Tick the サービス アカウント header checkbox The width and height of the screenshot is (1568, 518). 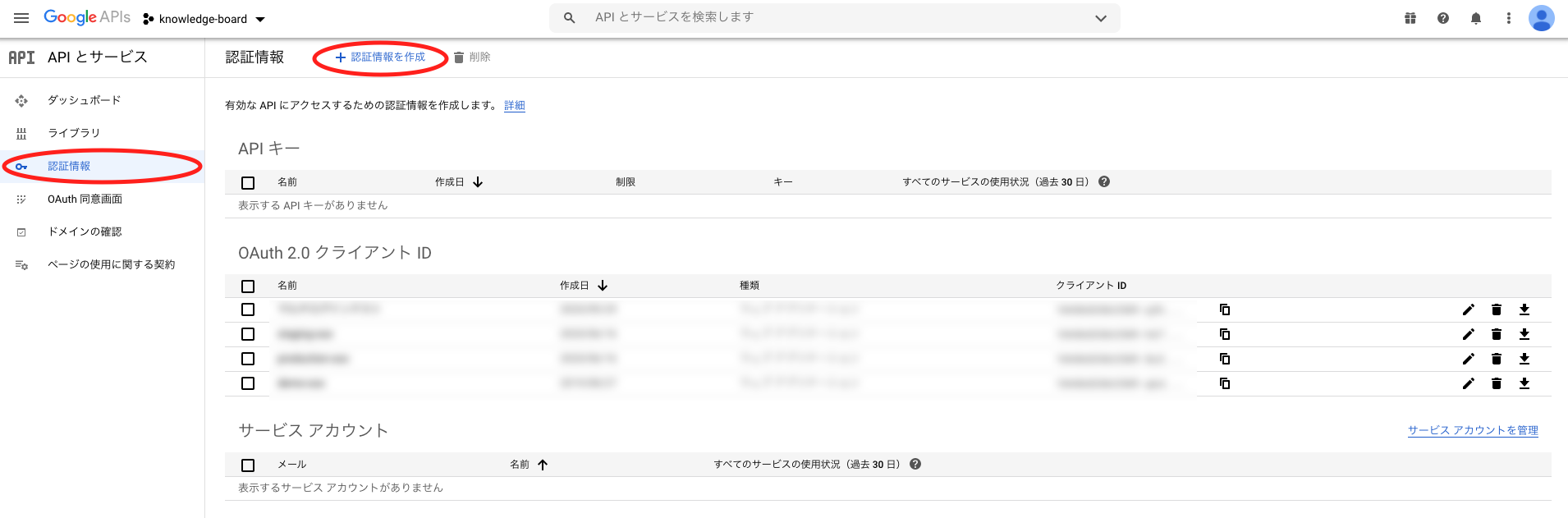pos(248,465)
